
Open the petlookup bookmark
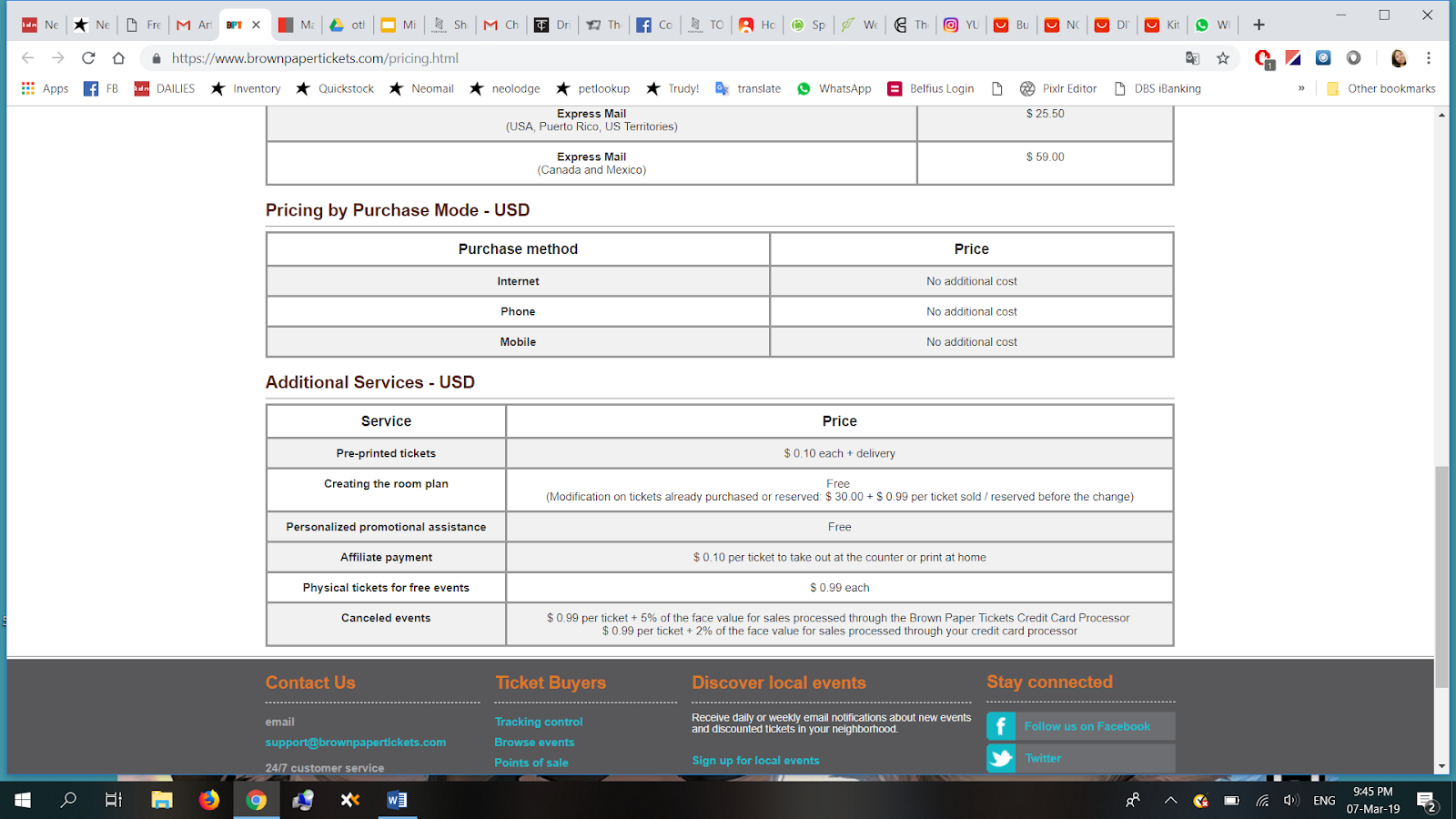click(592, 88)
